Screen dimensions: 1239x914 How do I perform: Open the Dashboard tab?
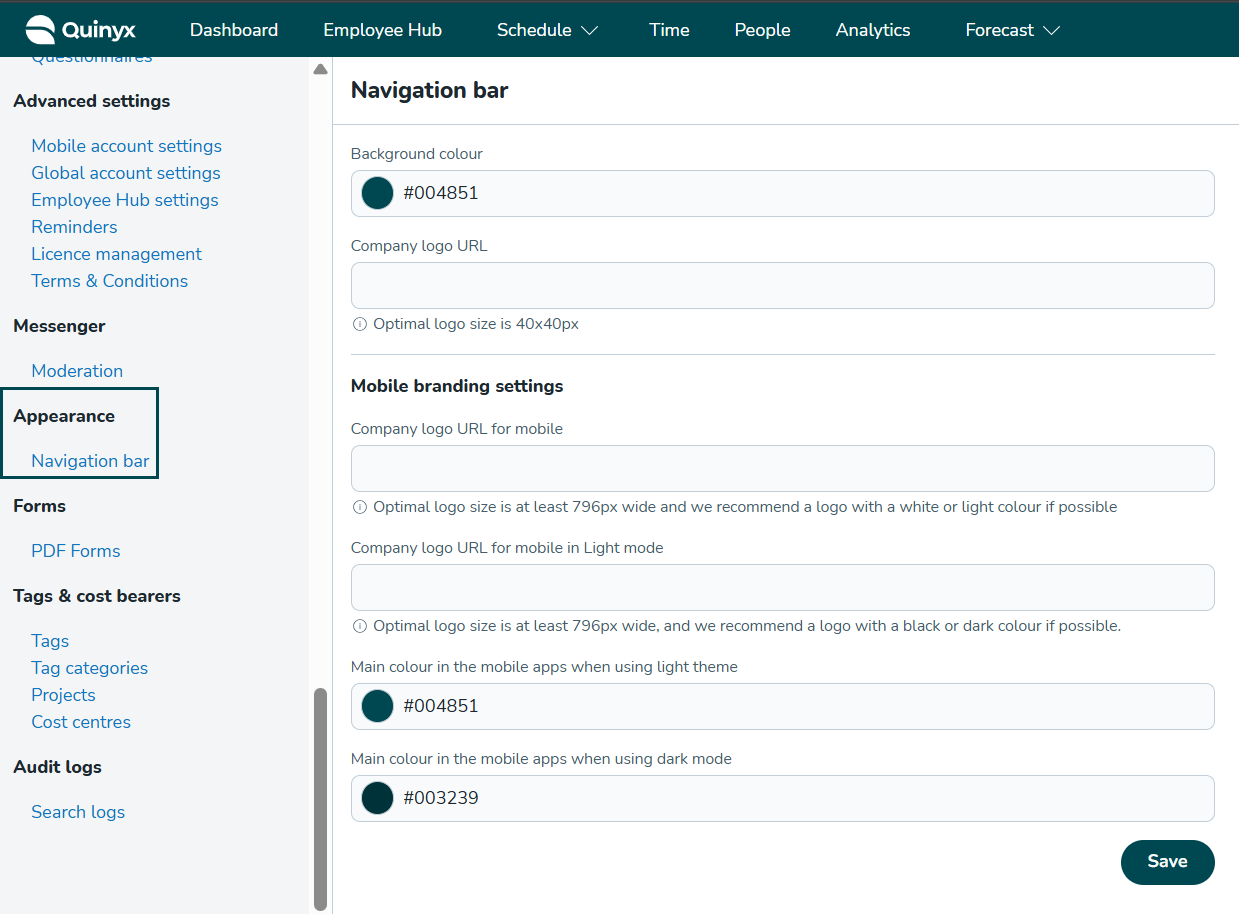[234, 30]
